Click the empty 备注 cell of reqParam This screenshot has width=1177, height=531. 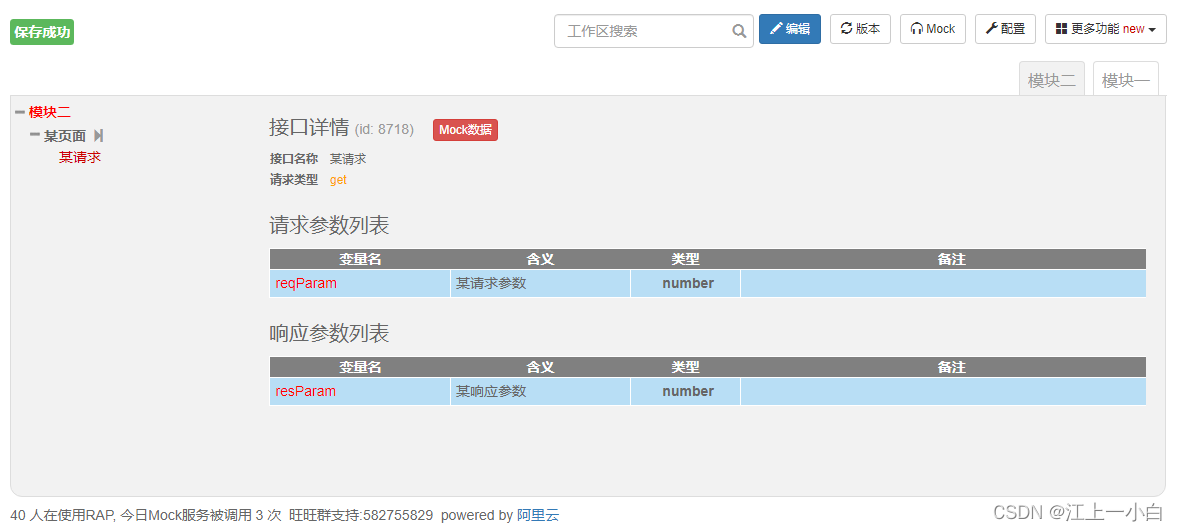(944, 284)
